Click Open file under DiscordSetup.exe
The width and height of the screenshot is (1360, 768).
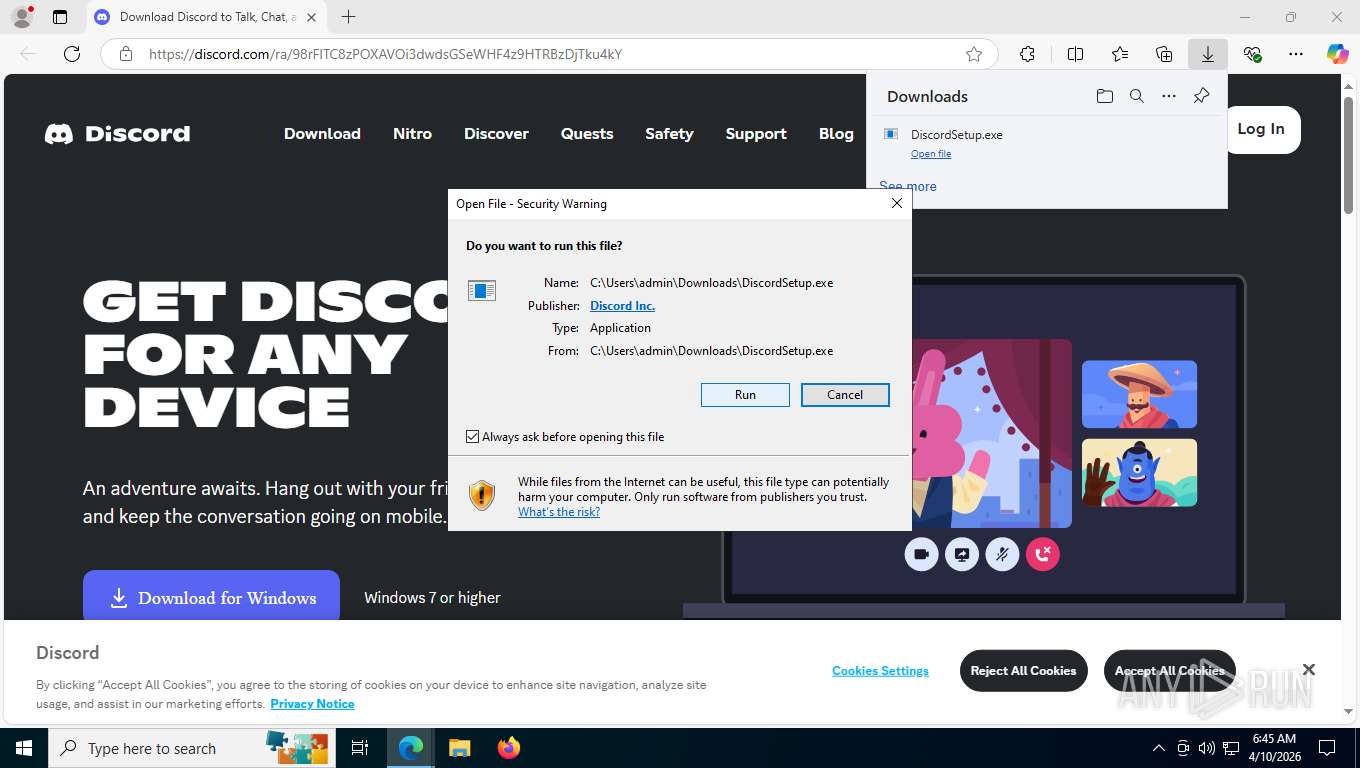[931, 154]
